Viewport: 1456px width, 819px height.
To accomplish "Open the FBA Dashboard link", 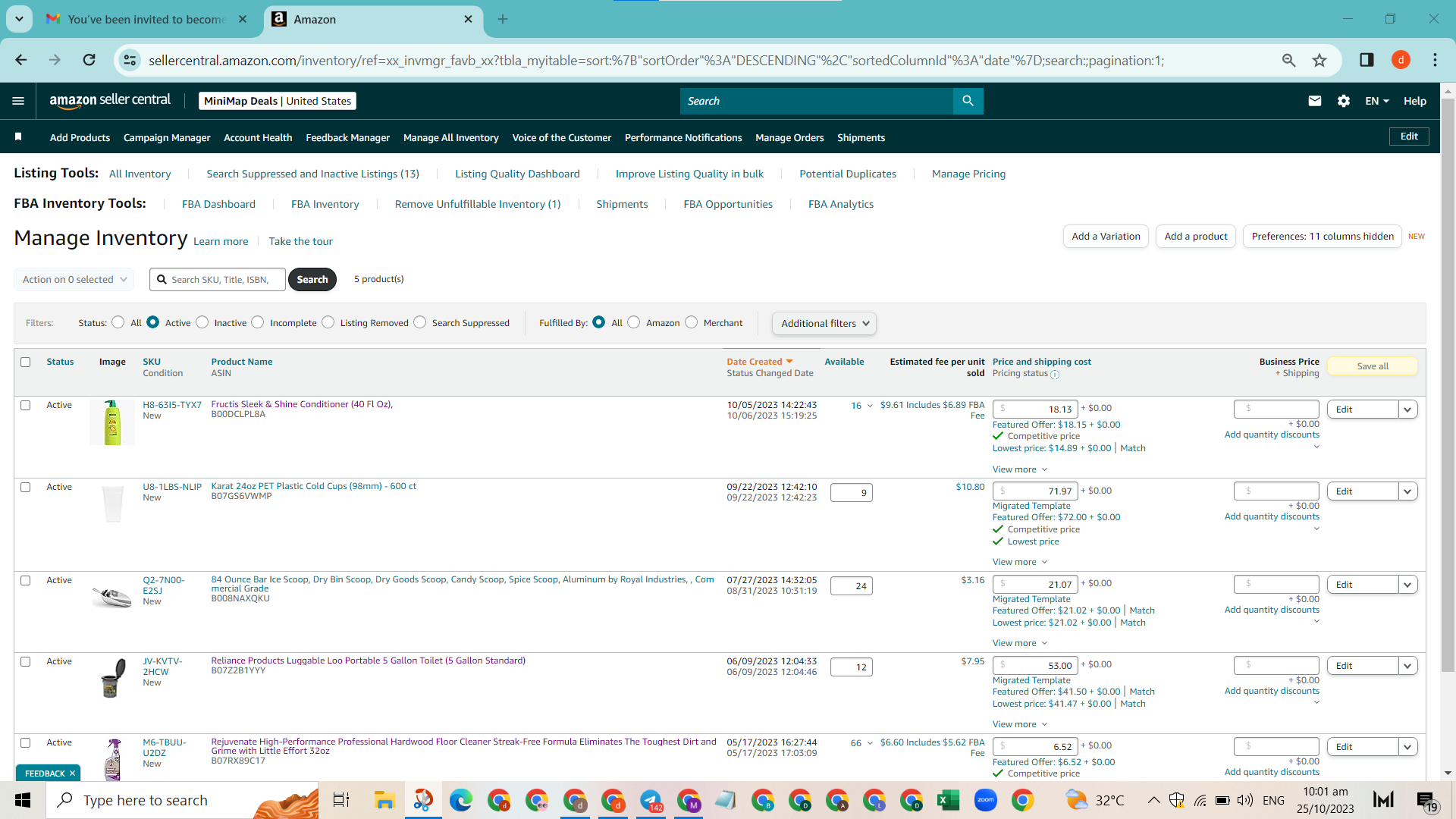I will click(218, 204).
